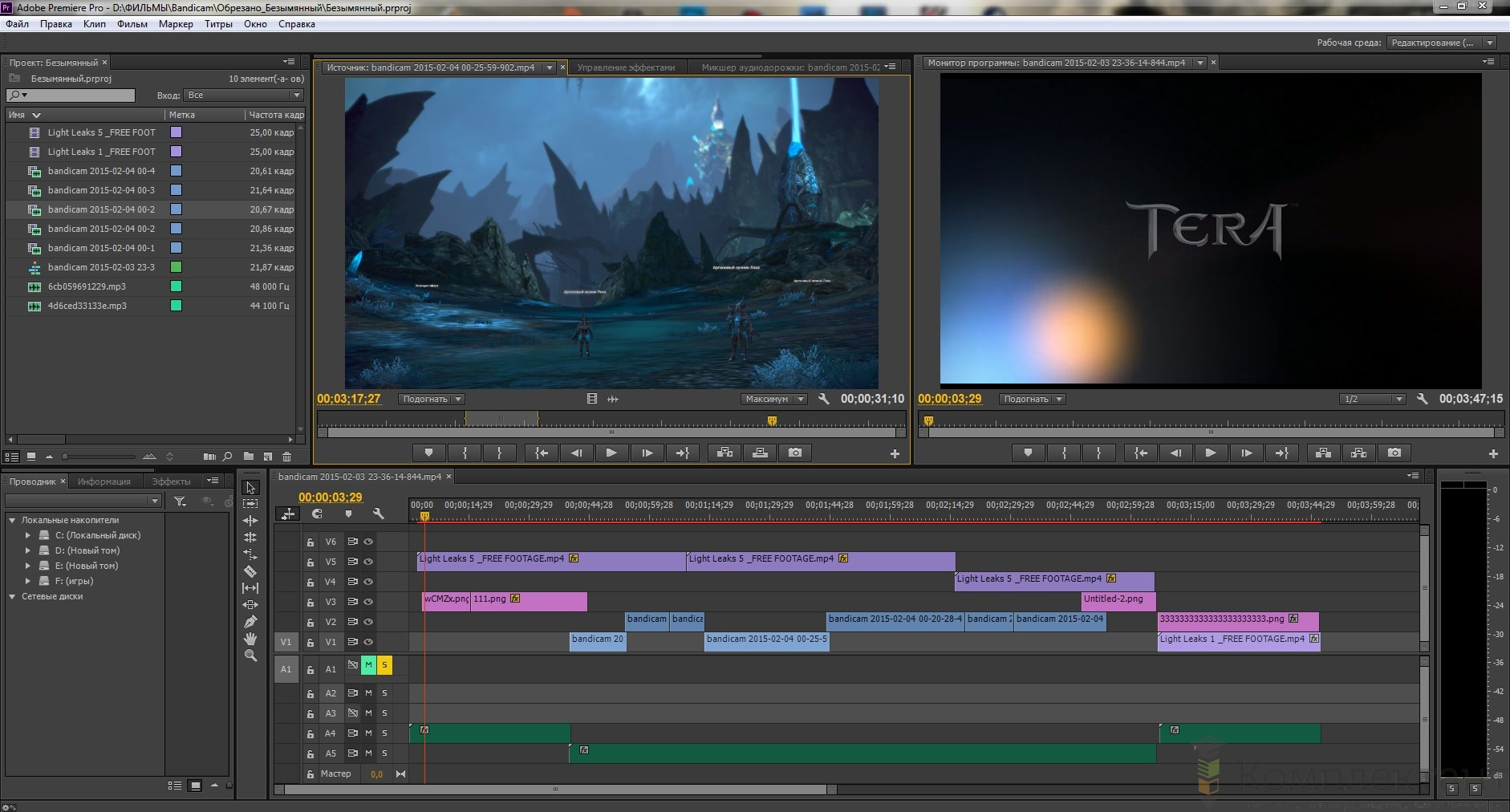Expand the D: (Новый том) drive
Image resolution: width=1510 pixels, height=812 pixels.
[28, 550]
